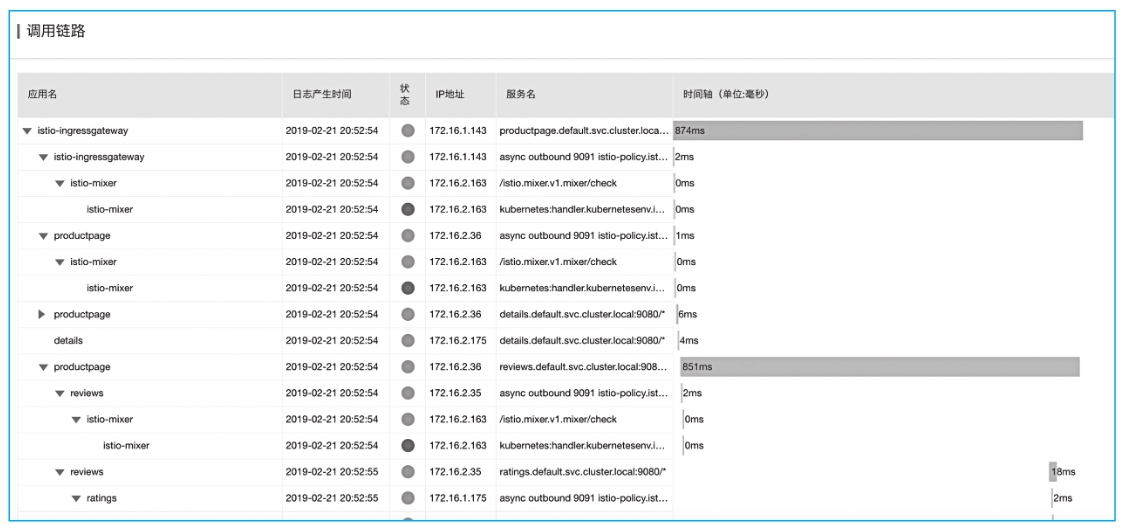The image size is (1124, 531).
Task: Click the 18ms timeline bar
Action: (1052, 472)
